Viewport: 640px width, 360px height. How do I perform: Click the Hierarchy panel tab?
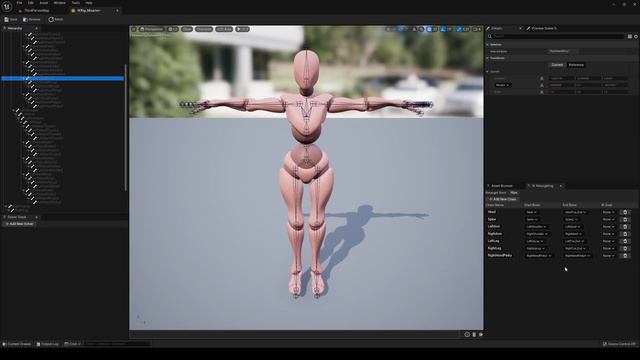pos(15,28)
